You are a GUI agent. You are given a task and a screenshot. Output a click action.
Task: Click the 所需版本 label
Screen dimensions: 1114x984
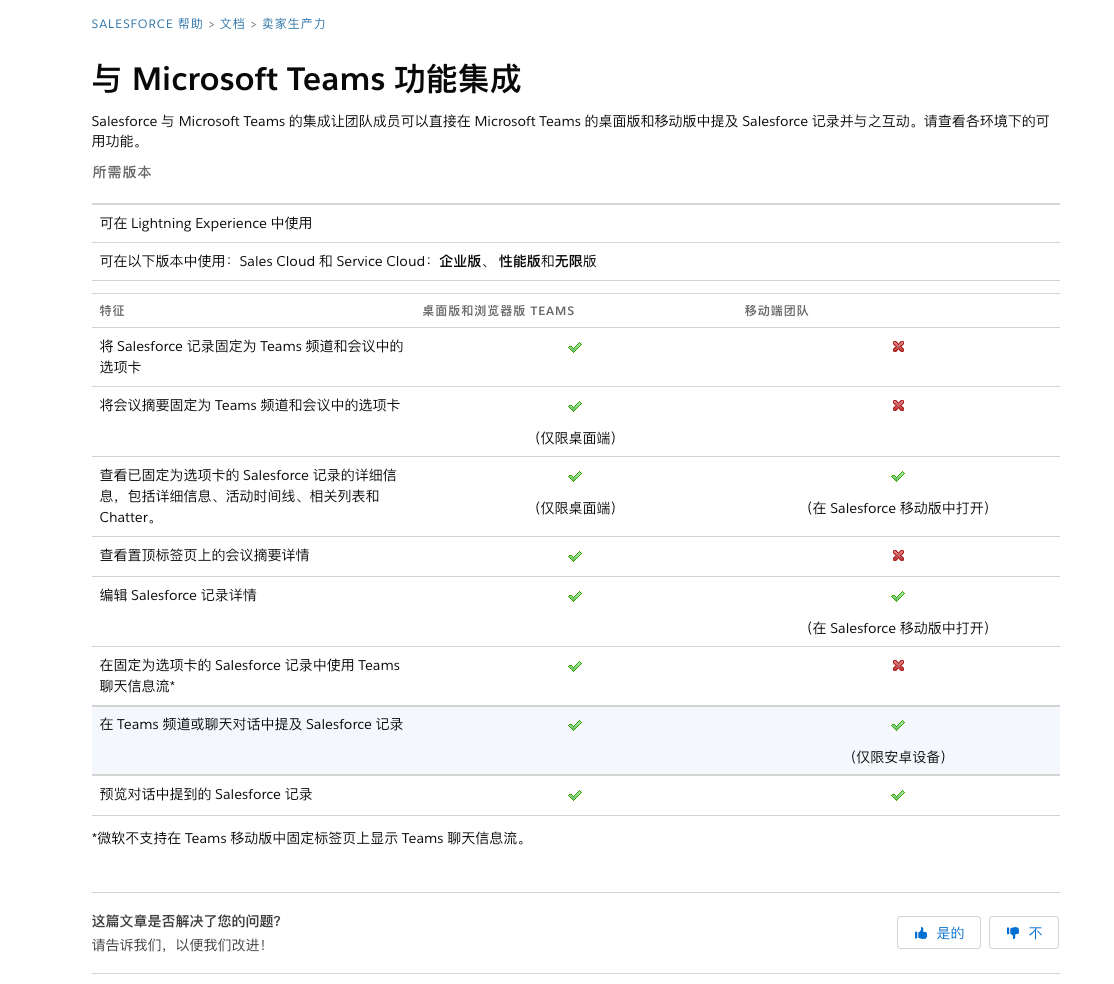pyautogui.click(x=121, y=172)
